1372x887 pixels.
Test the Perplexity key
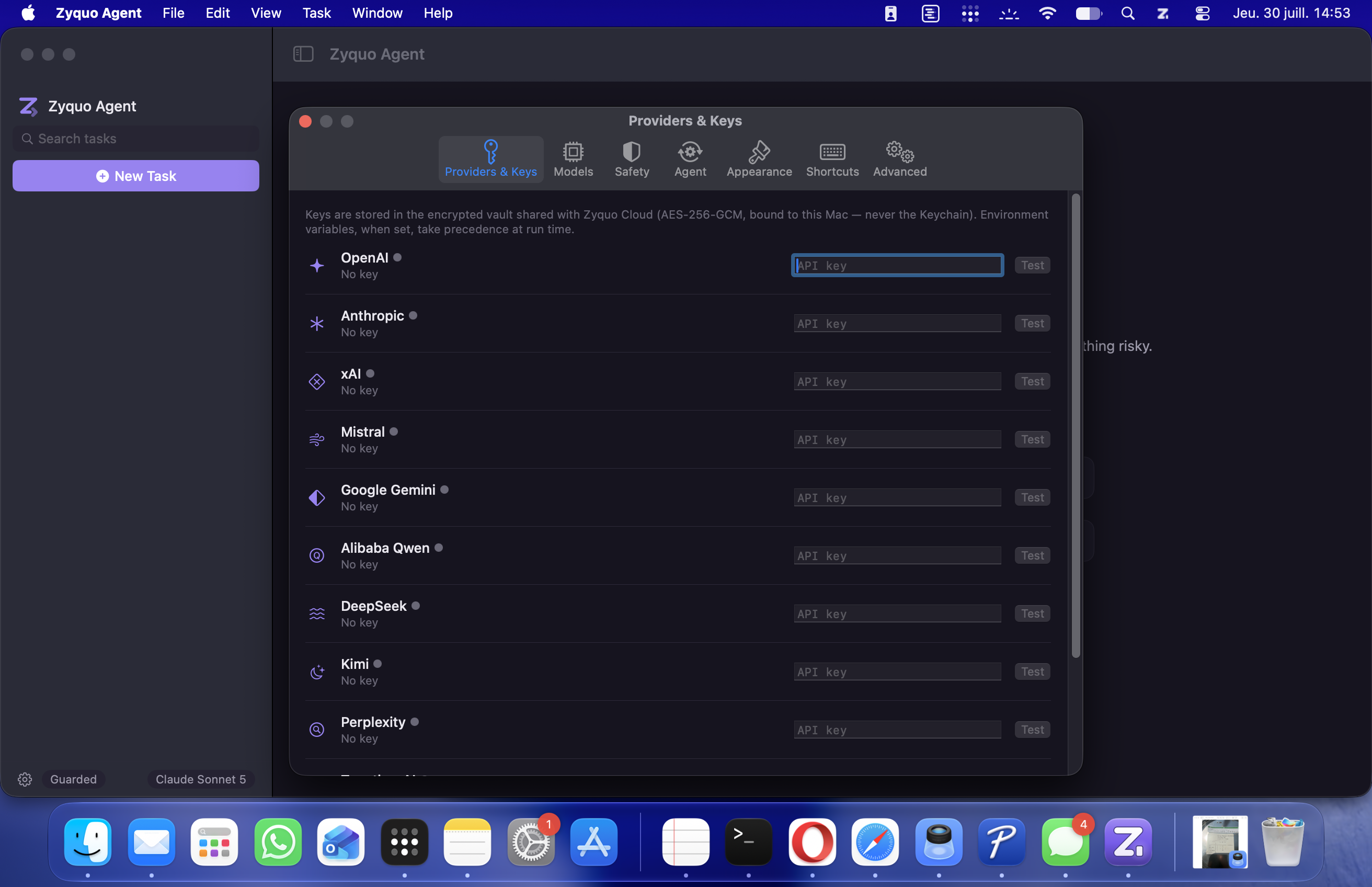point(1032,730)
